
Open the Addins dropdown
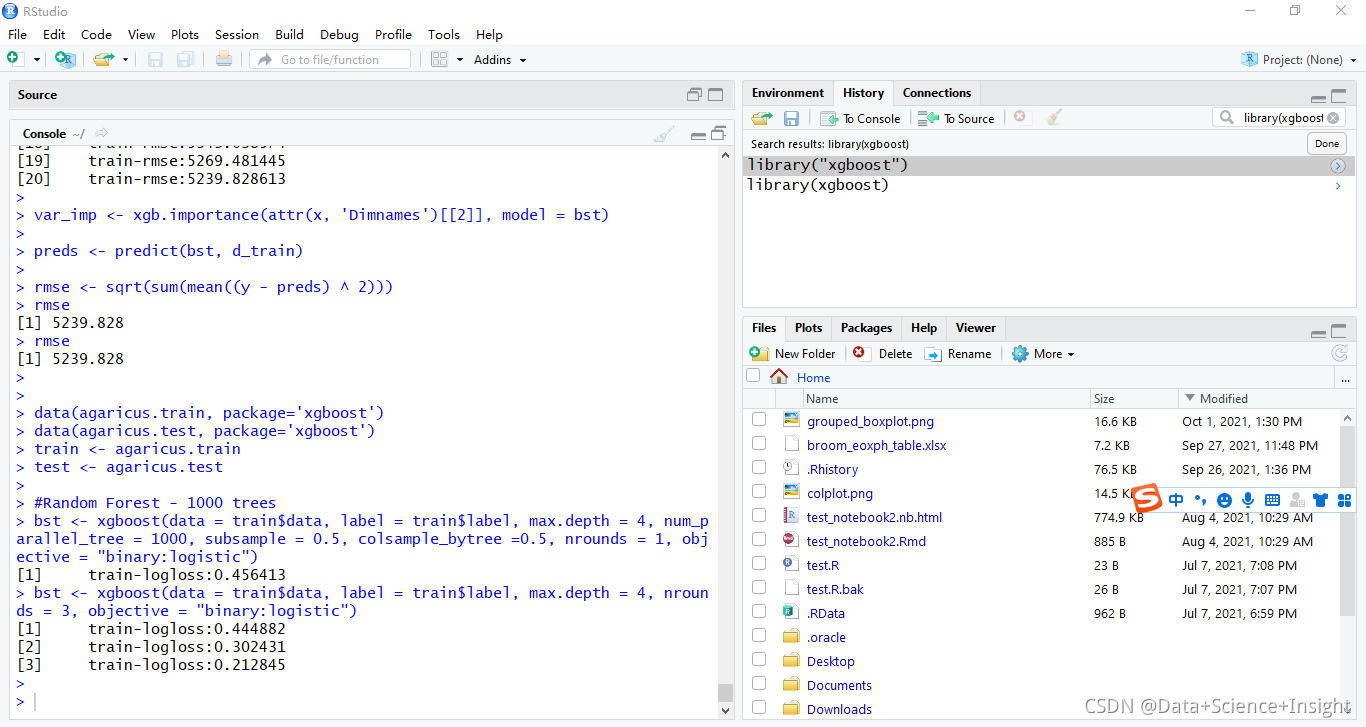tap(499, 59)
